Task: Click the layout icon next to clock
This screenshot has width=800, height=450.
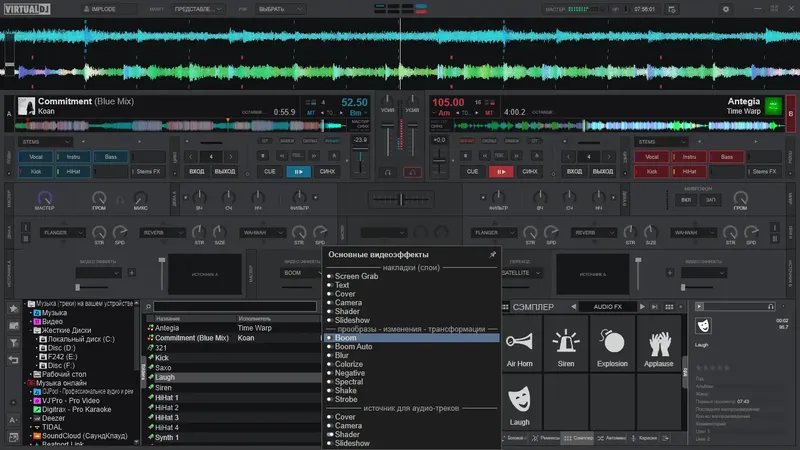Action: (671, 9)
